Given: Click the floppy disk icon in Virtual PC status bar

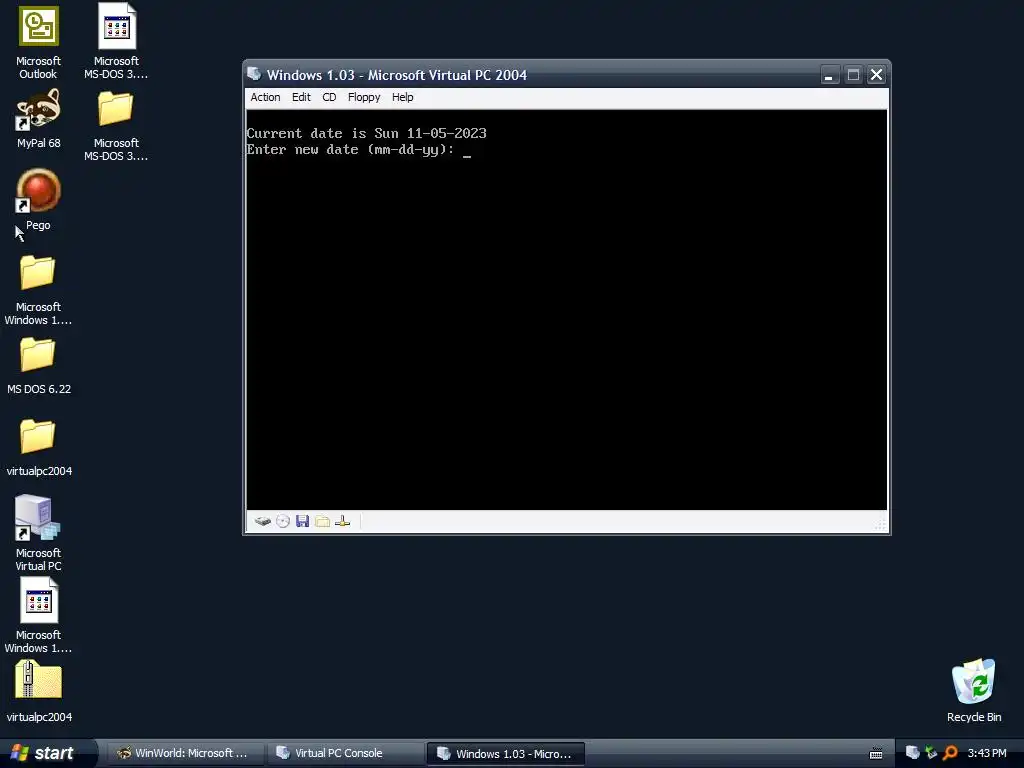Looking at the screenshot, I should click(x=302, y=521).
